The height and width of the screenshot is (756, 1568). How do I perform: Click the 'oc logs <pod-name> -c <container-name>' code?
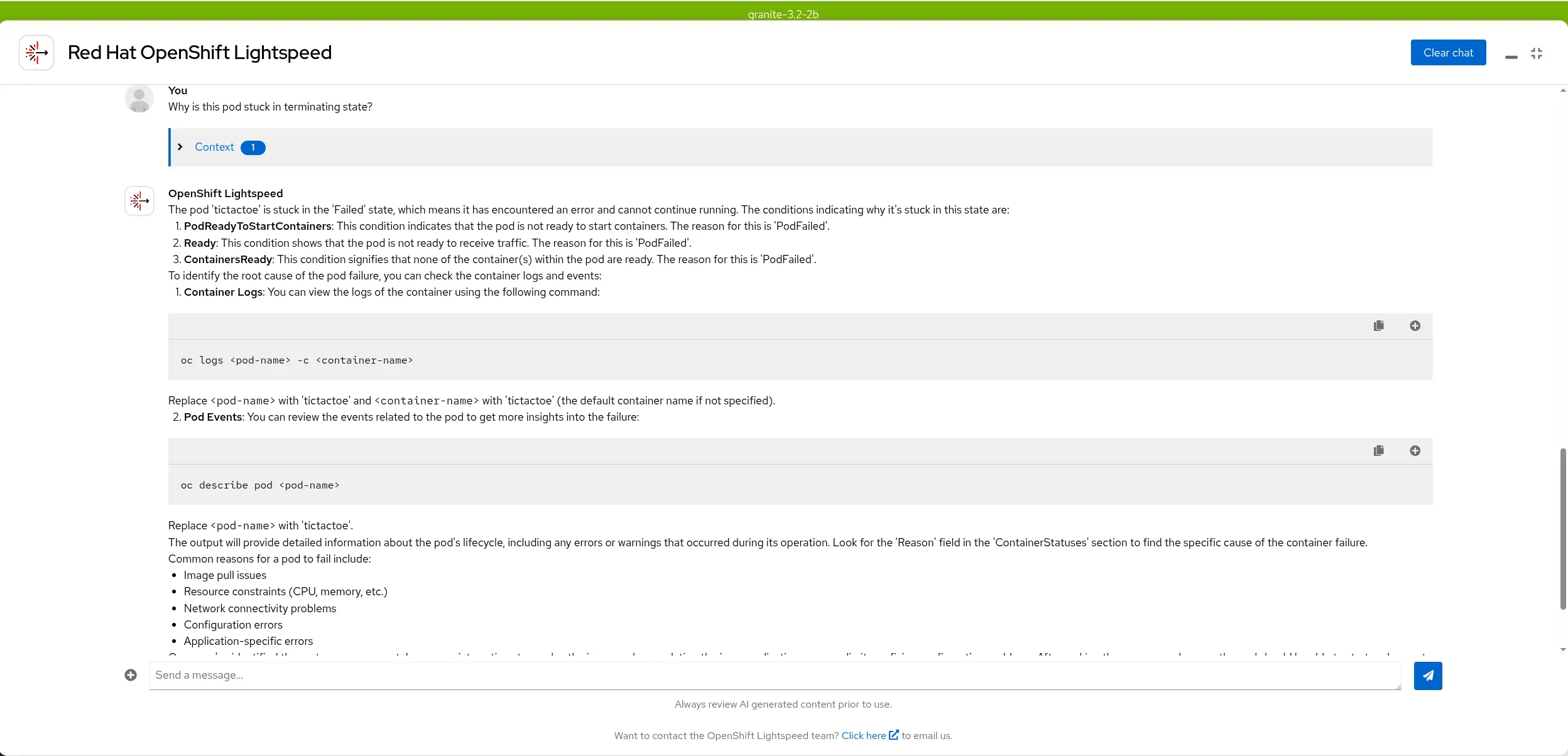297,360
